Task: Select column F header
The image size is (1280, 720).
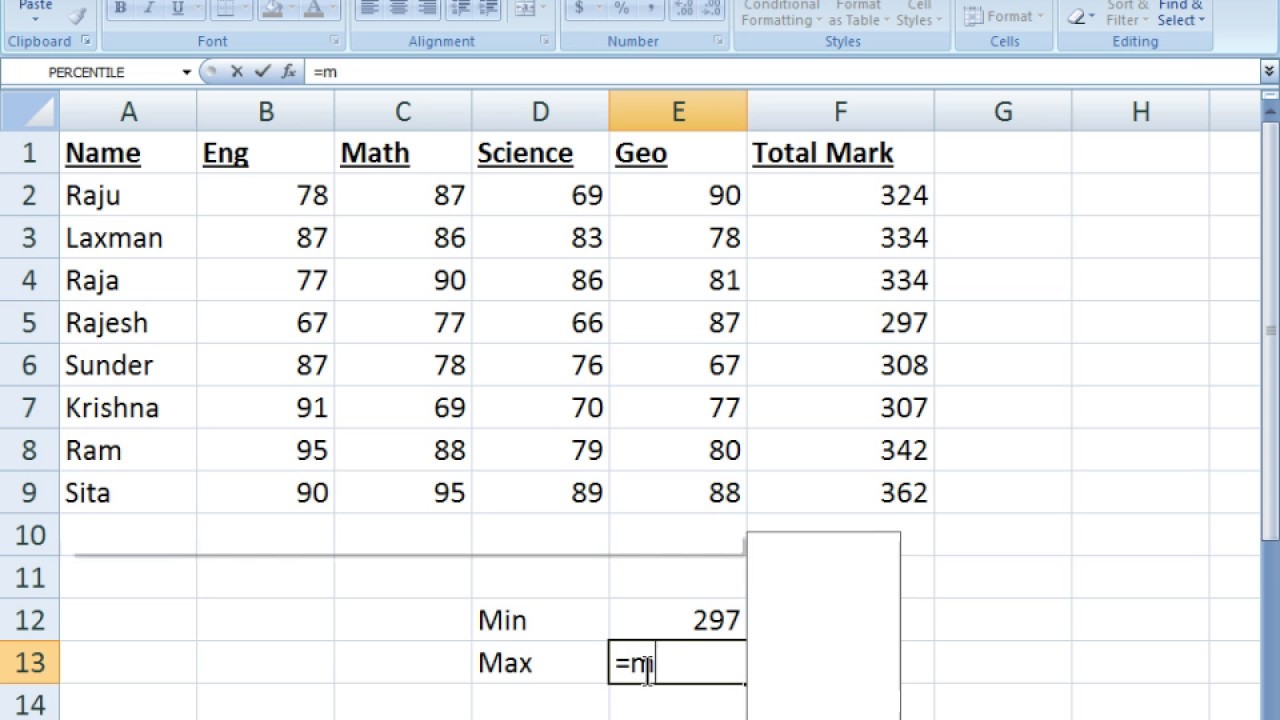Action: click(x=840, y=112)
